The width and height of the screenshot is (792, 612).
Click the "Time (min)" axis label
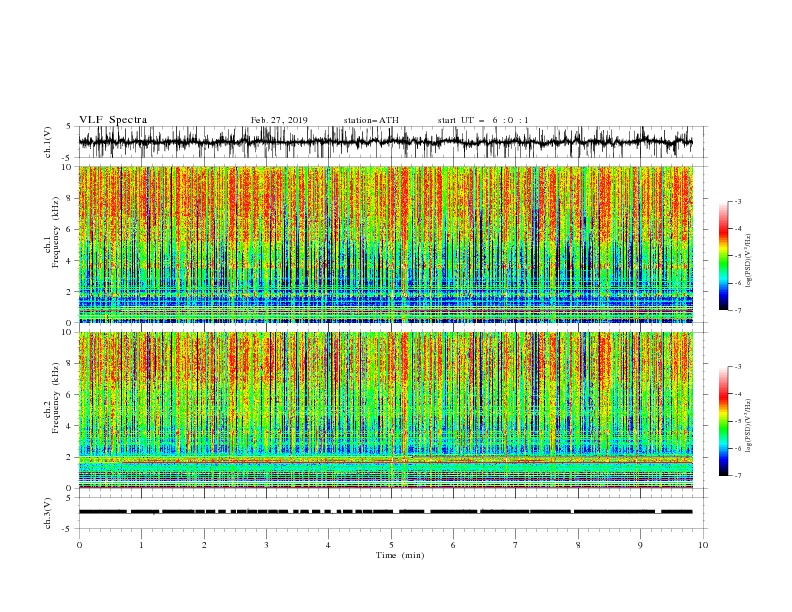[x=400, y=555]
